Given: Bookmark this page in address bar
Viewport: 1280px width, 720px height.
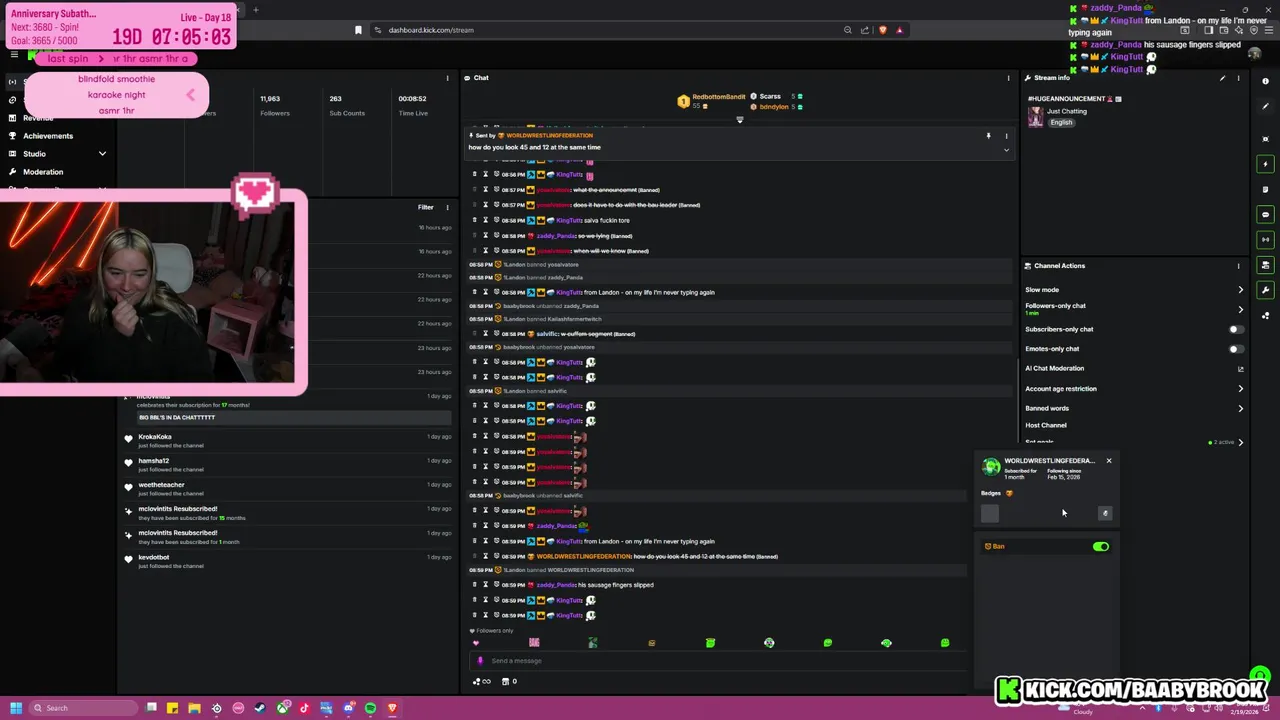Looking at the screenshot, I should [x=358, y=30].
